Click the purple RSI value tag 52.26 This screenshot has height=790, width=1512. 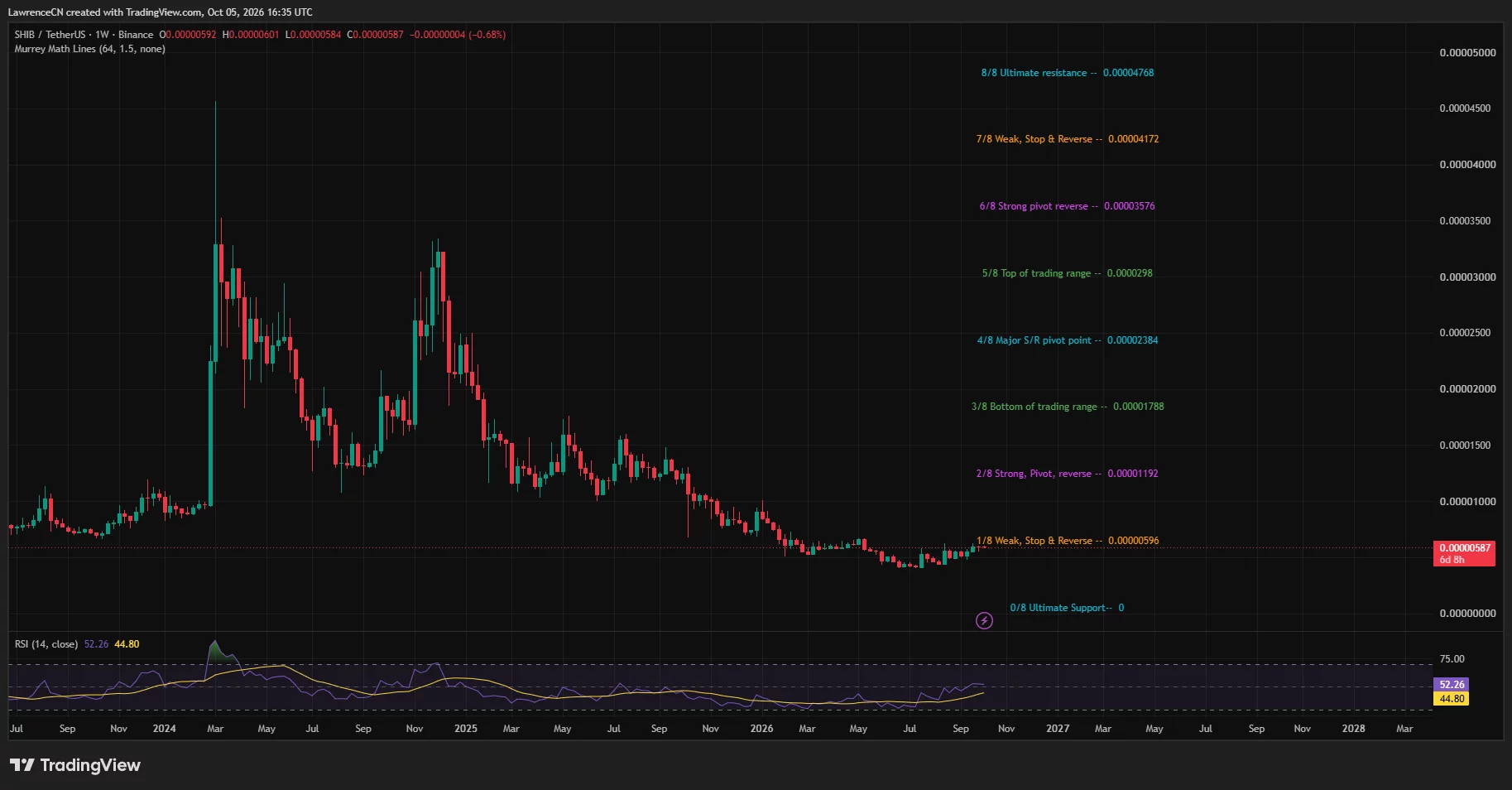click(x=1452, y=685)
